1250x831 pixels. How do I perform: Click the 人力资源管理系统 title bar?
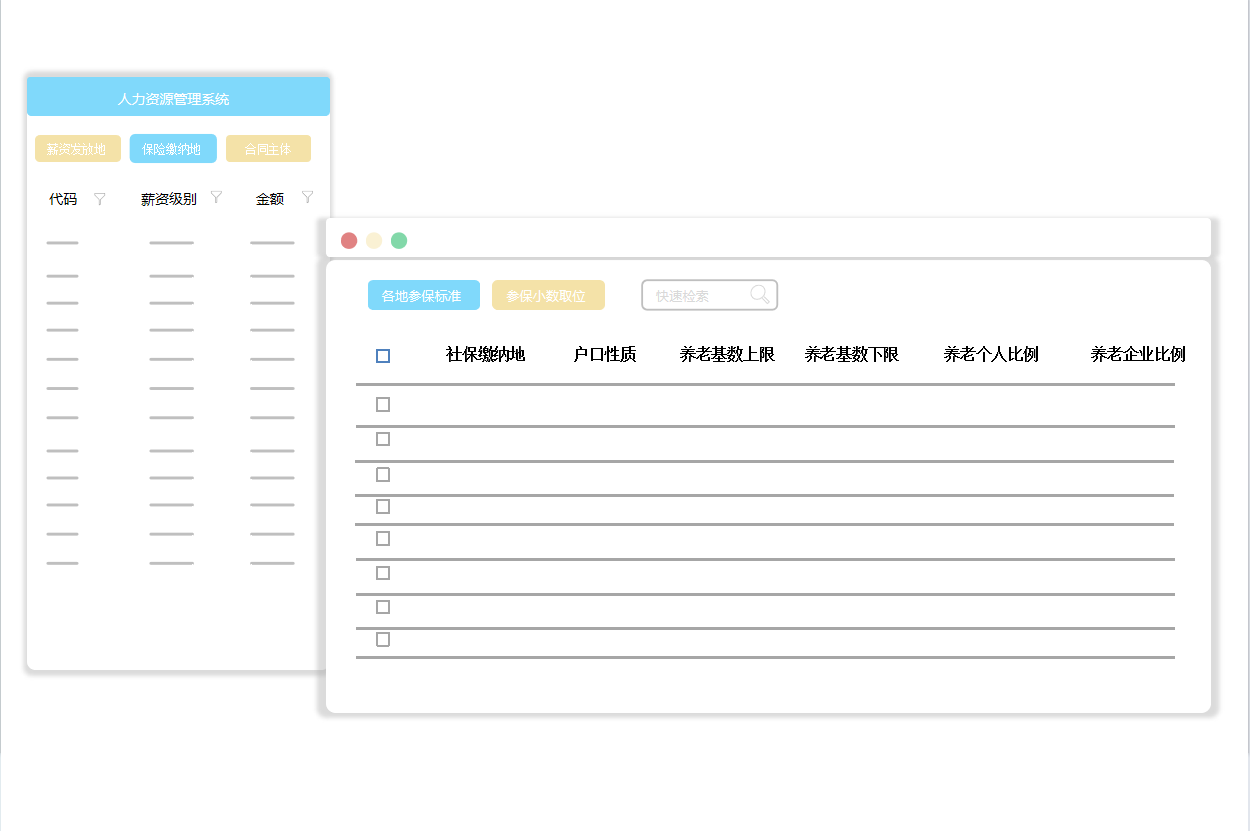pos(178,97)
